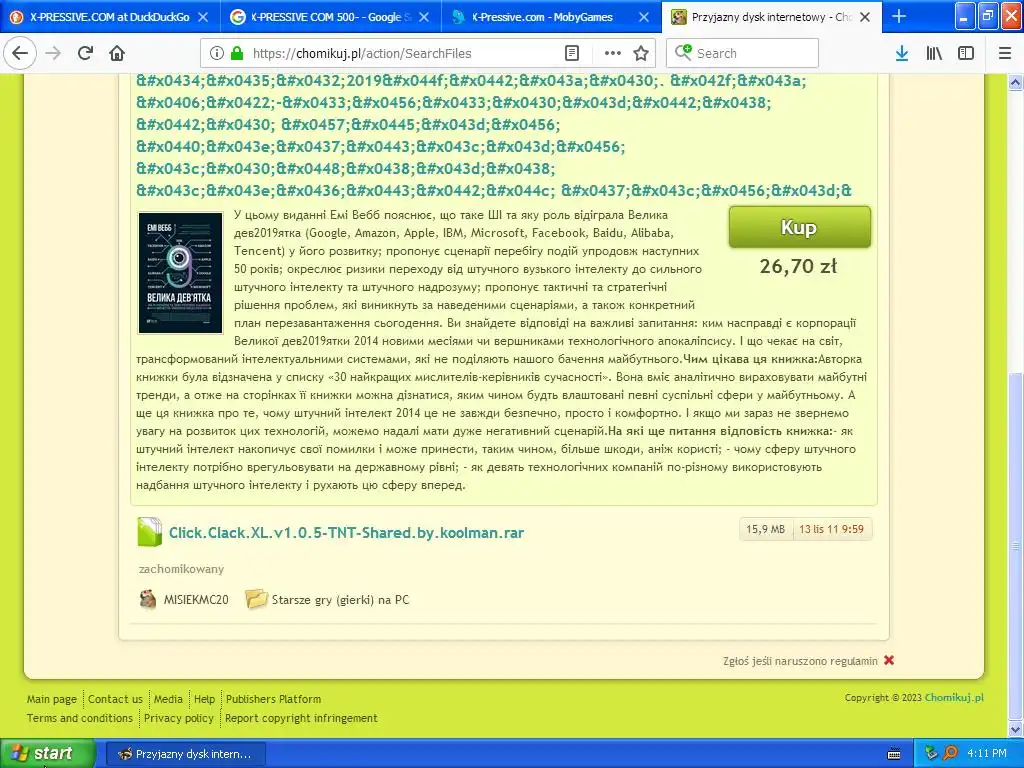The height and width of the screenshot is (768, 1024).
Task: Select the Przyjazny dysk internetowy tab
Action: tap(772, 17)
